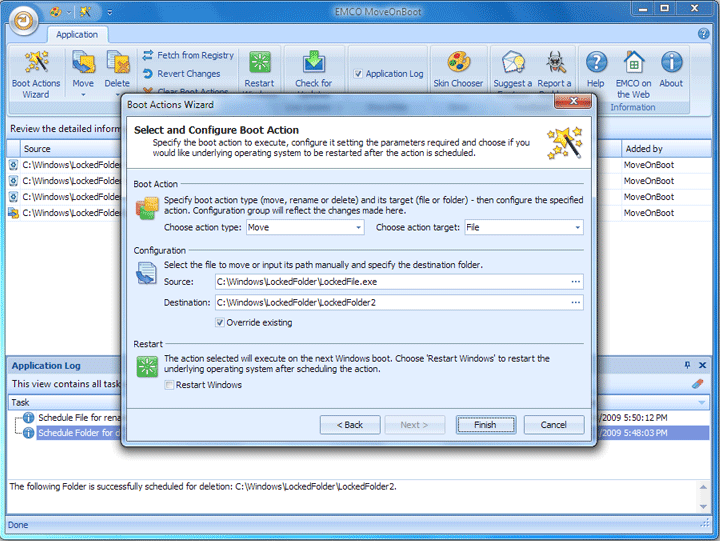Browse for Source file with ellipsis button
The width and height of the screenshot is (720, 541).
click(575, 282)
